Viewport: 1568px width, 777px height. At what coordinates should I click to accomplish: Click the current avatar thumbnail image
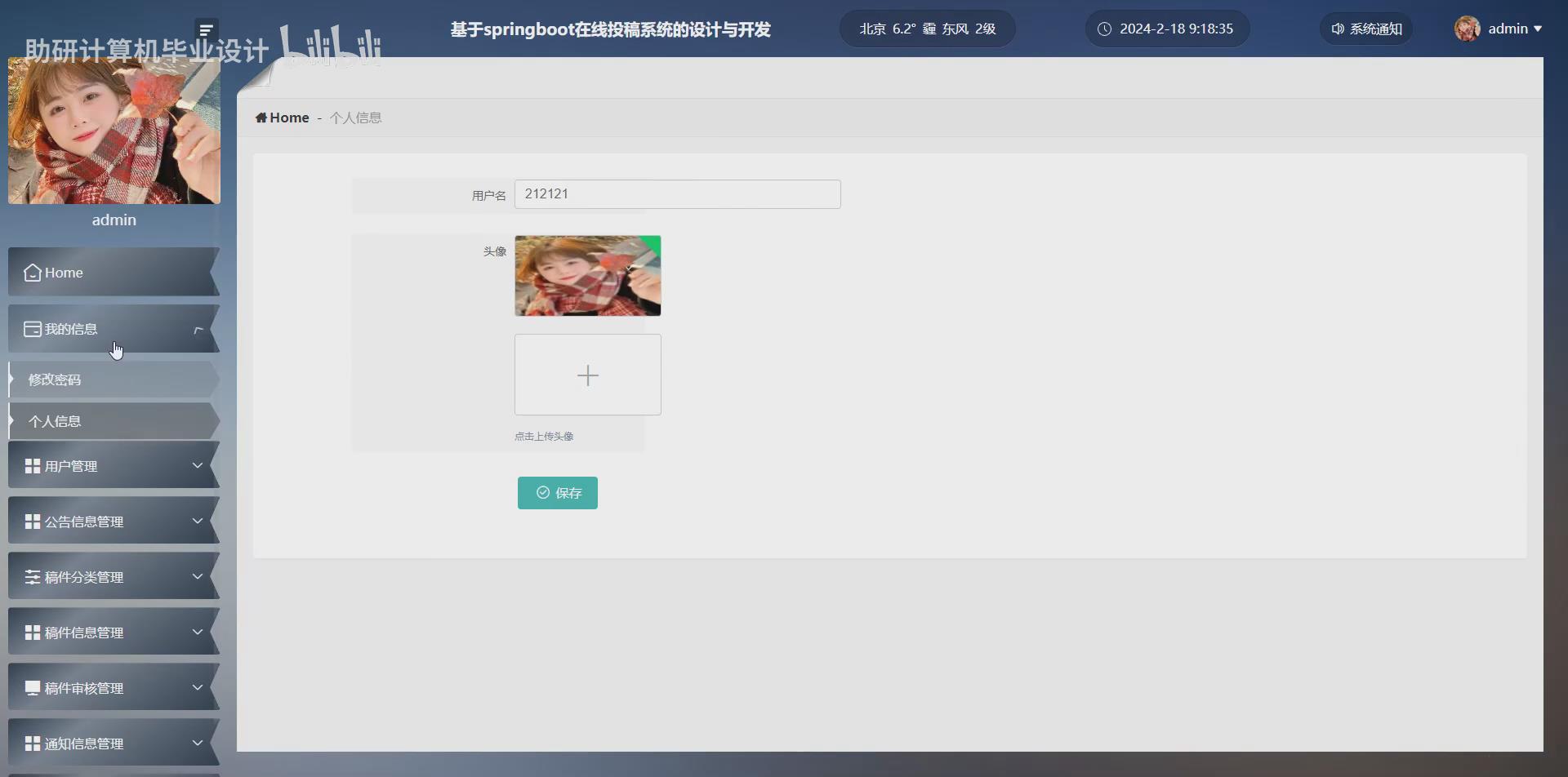tap(587, 276)
